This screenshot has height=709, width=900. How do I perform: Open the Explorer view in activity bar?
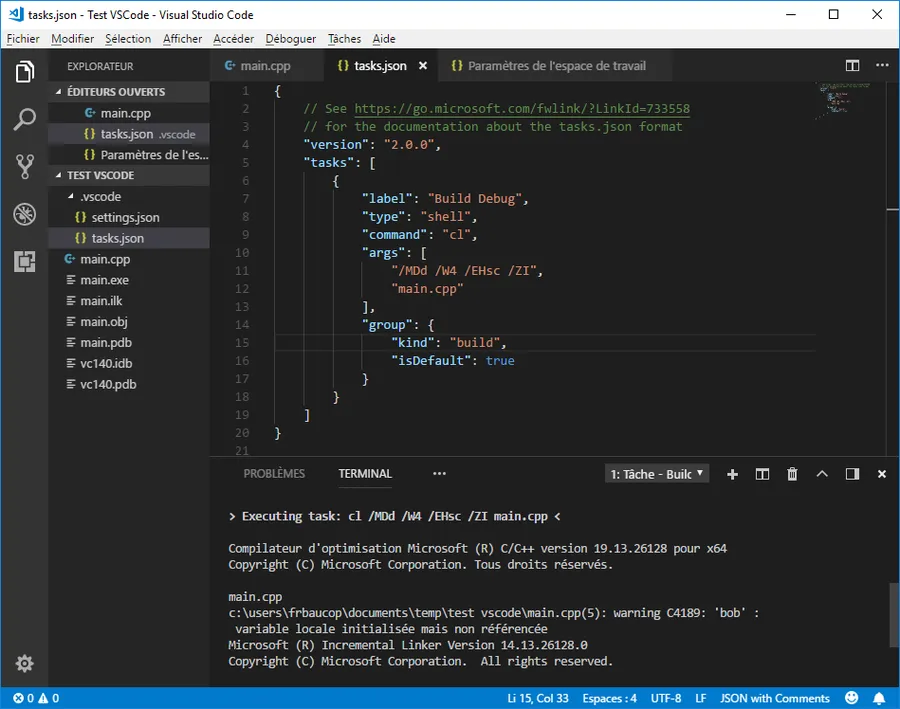[x=24, y=72]
